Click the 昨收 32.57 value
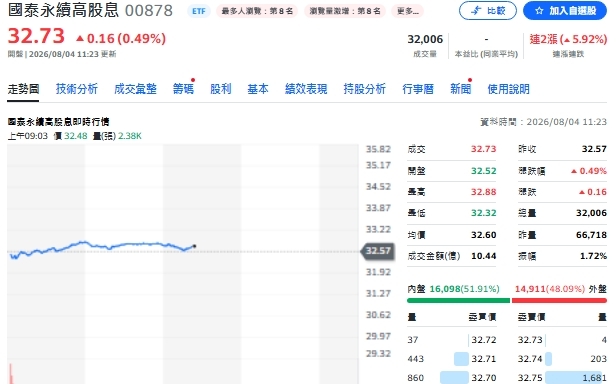The width and height of the screenshot is (616, 384). click(x=594, y=149)
